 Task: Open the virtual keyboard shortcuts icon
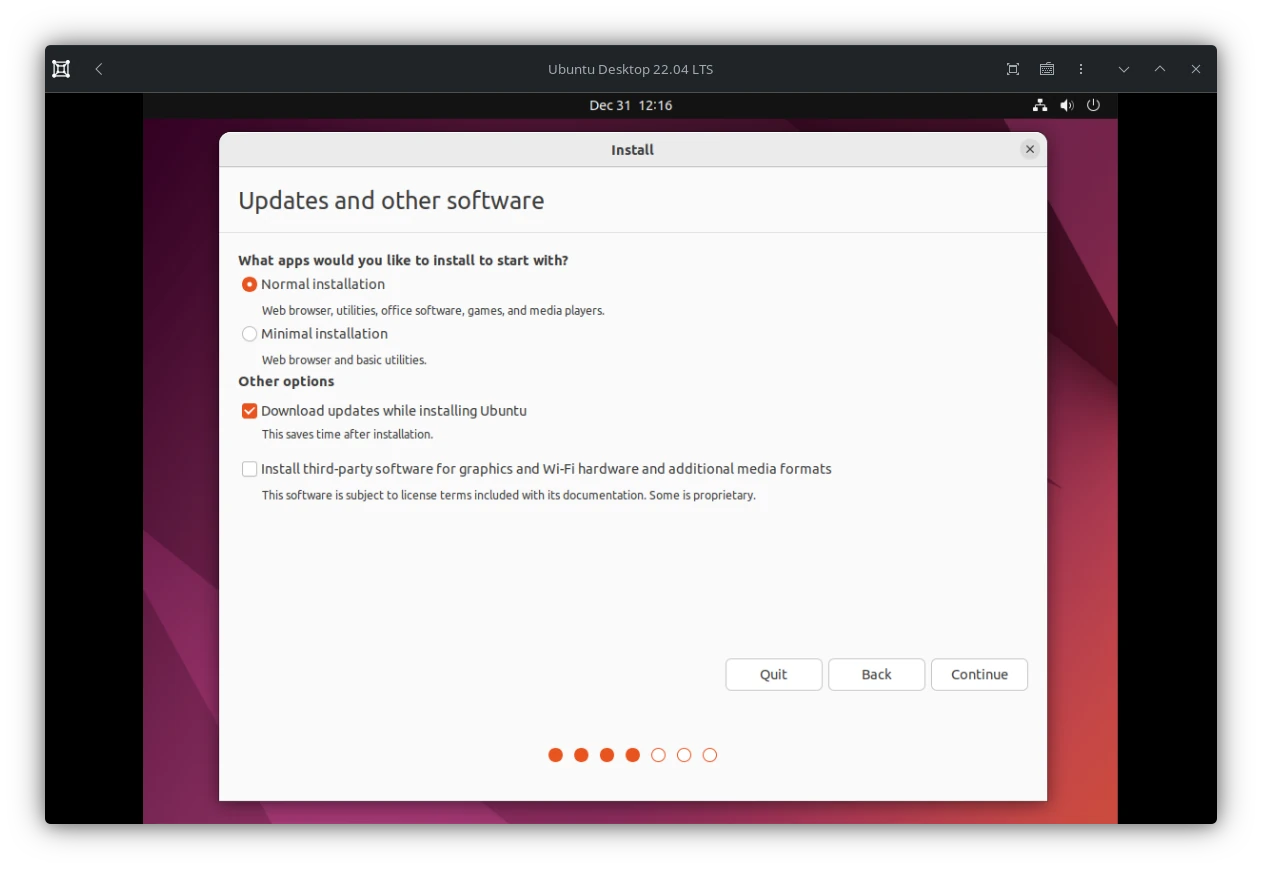1047,69
